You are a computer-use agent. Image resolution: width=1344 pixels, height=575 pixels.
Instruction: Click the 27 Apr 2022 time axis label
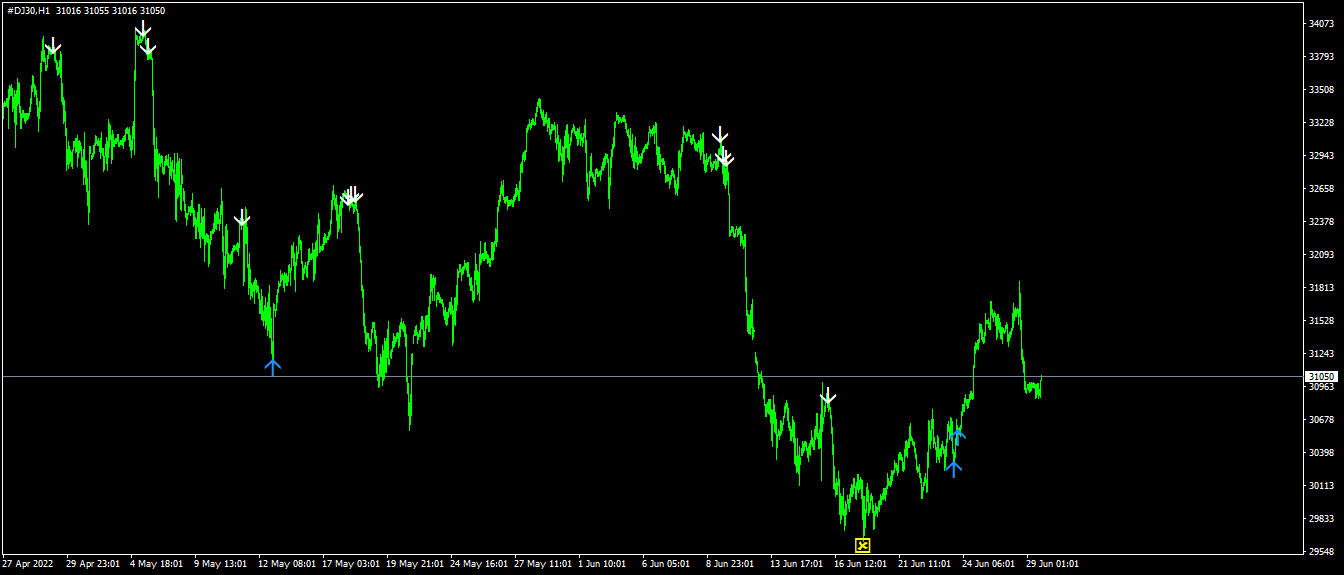[x=27, y=563]
